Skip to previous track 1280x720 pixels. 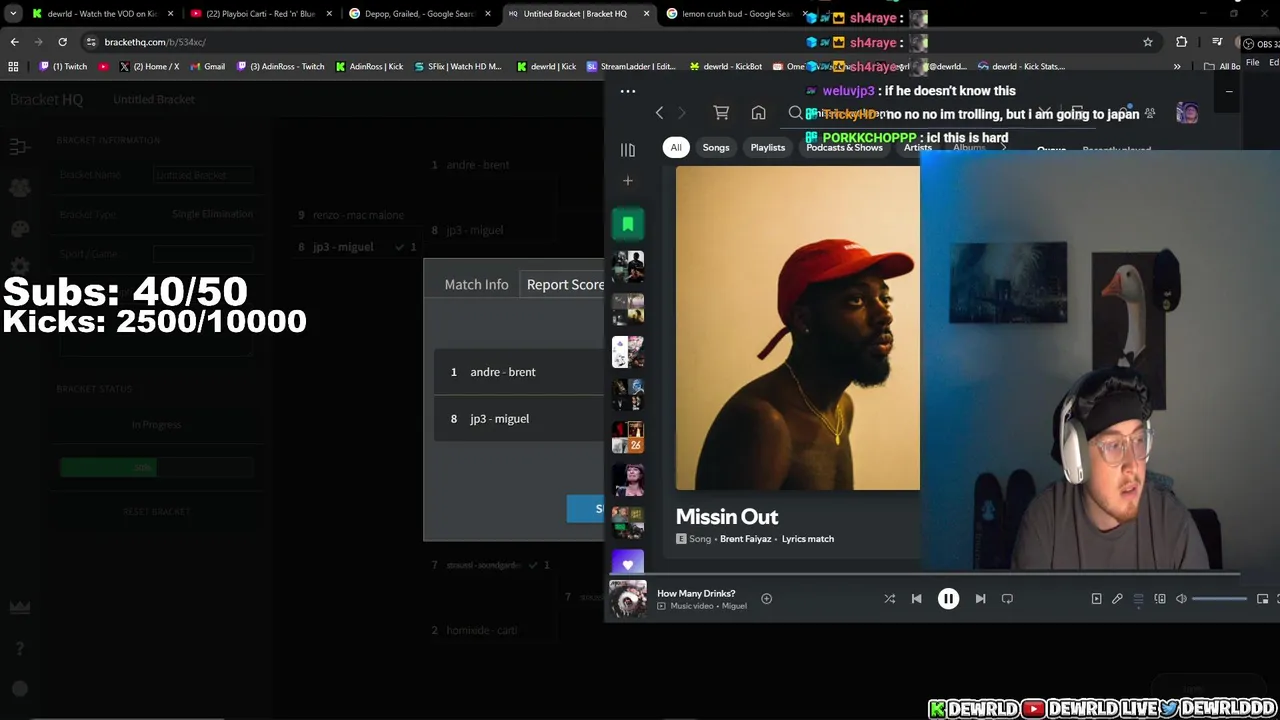(916, 599)
